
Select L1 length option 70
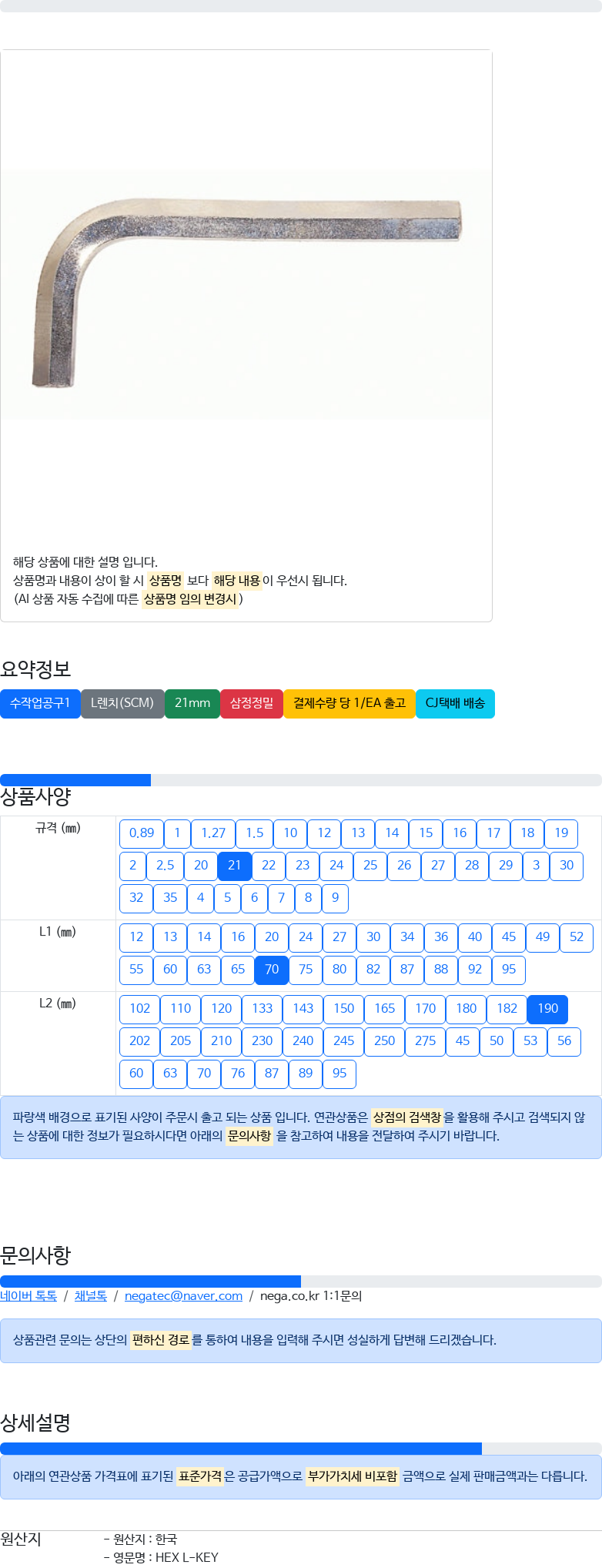[x=272, y=970]
